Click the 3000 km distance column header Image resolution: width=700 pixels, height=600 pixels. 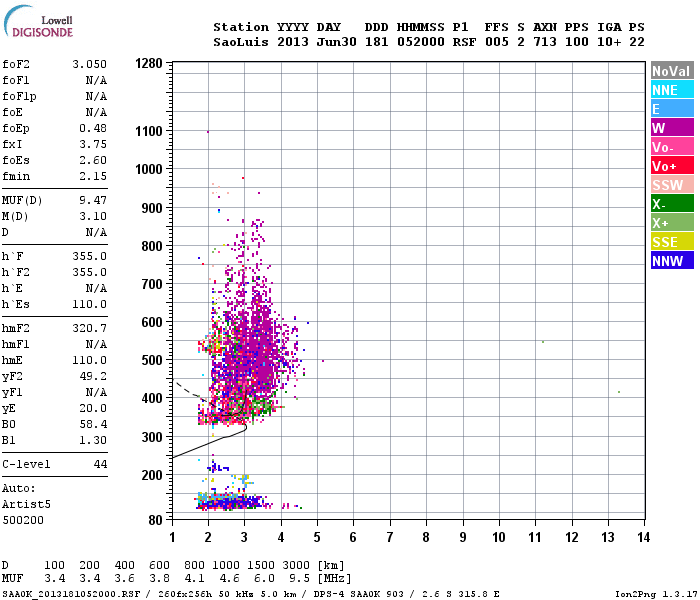[x=296, y=565]
